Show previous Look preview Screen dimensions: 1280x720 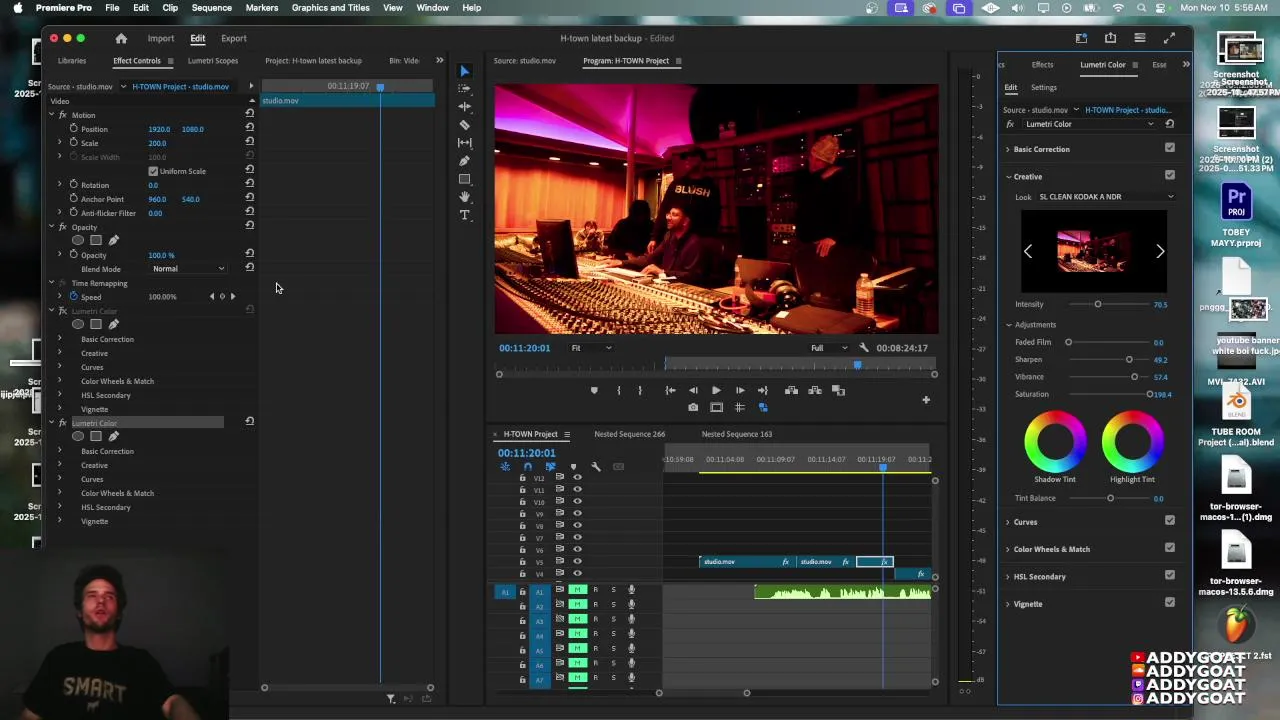1028,252
